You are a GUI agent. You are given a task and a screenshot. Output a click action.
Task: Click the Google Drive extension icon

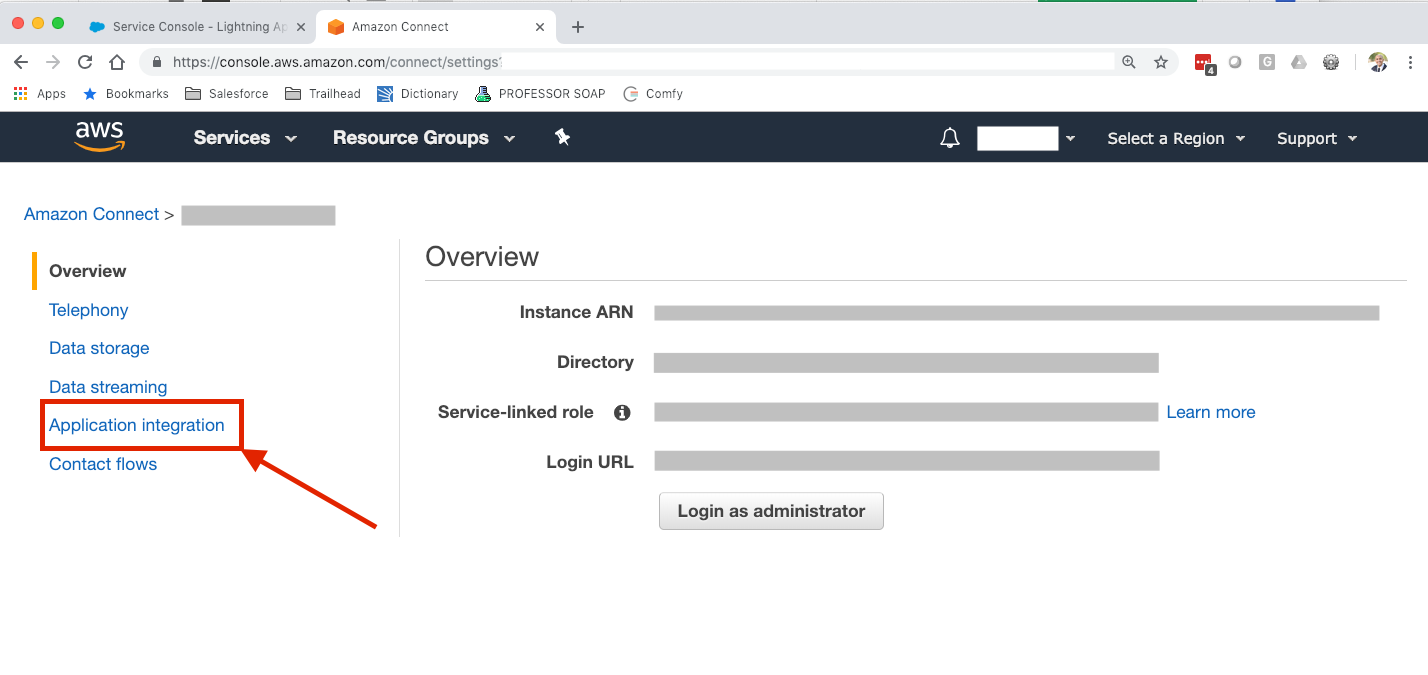tap(1299, 62)
